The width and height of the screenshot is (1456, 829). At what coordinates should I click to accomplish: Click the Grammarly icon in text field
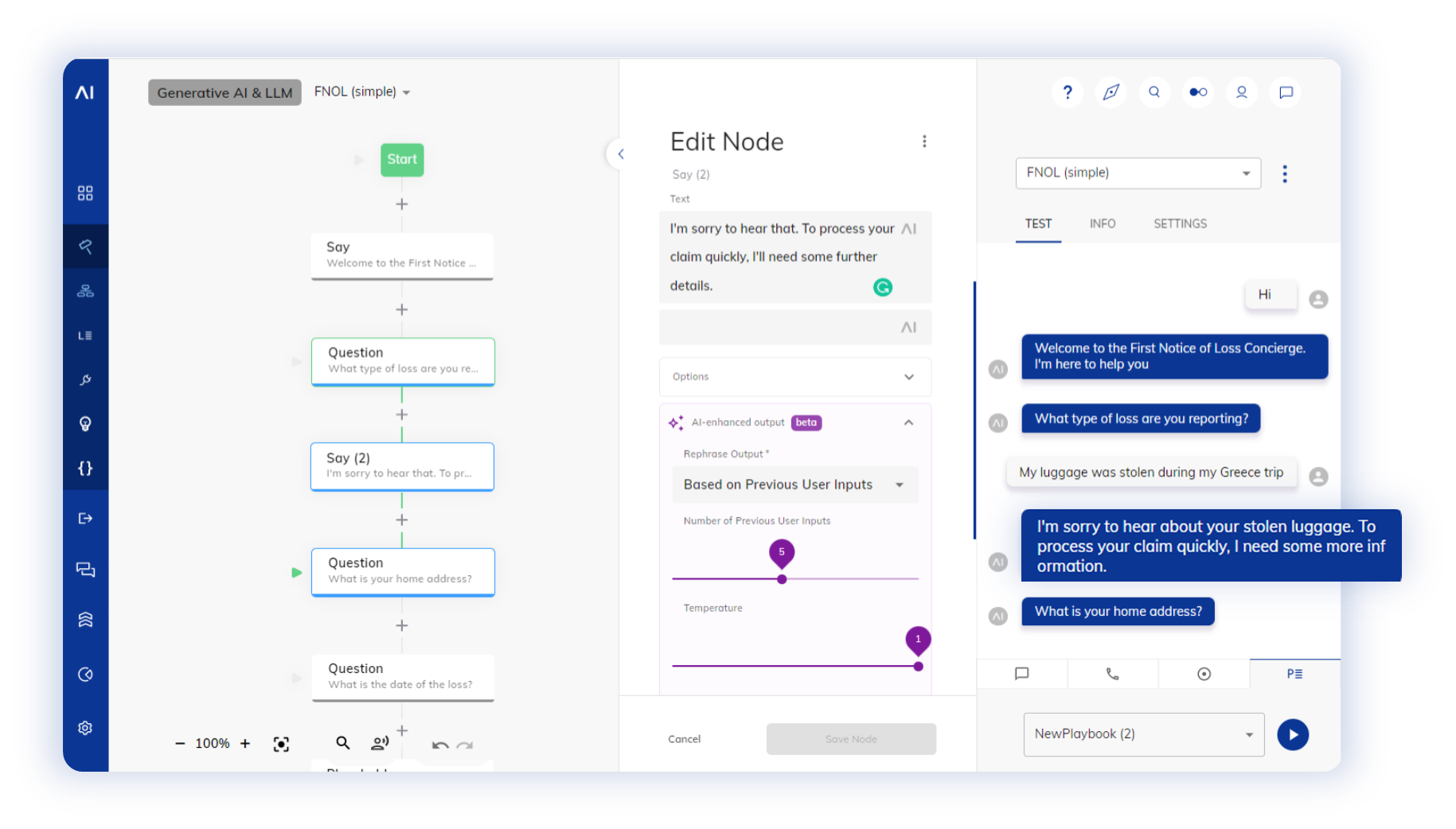pos(883,287)
